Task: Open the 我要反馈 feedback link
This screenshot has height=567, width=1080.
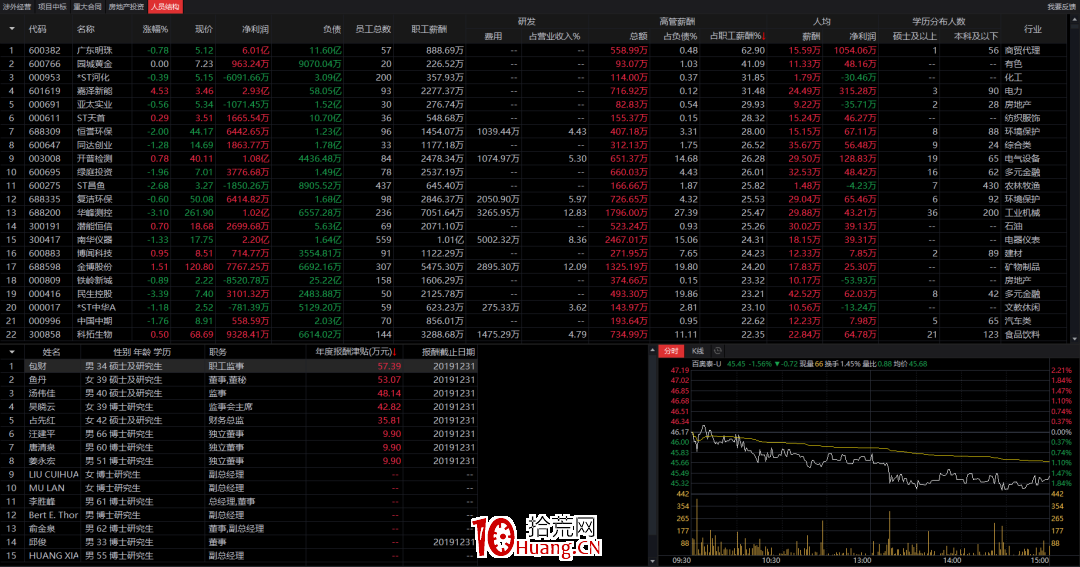Action: (x=1062, y=6)
